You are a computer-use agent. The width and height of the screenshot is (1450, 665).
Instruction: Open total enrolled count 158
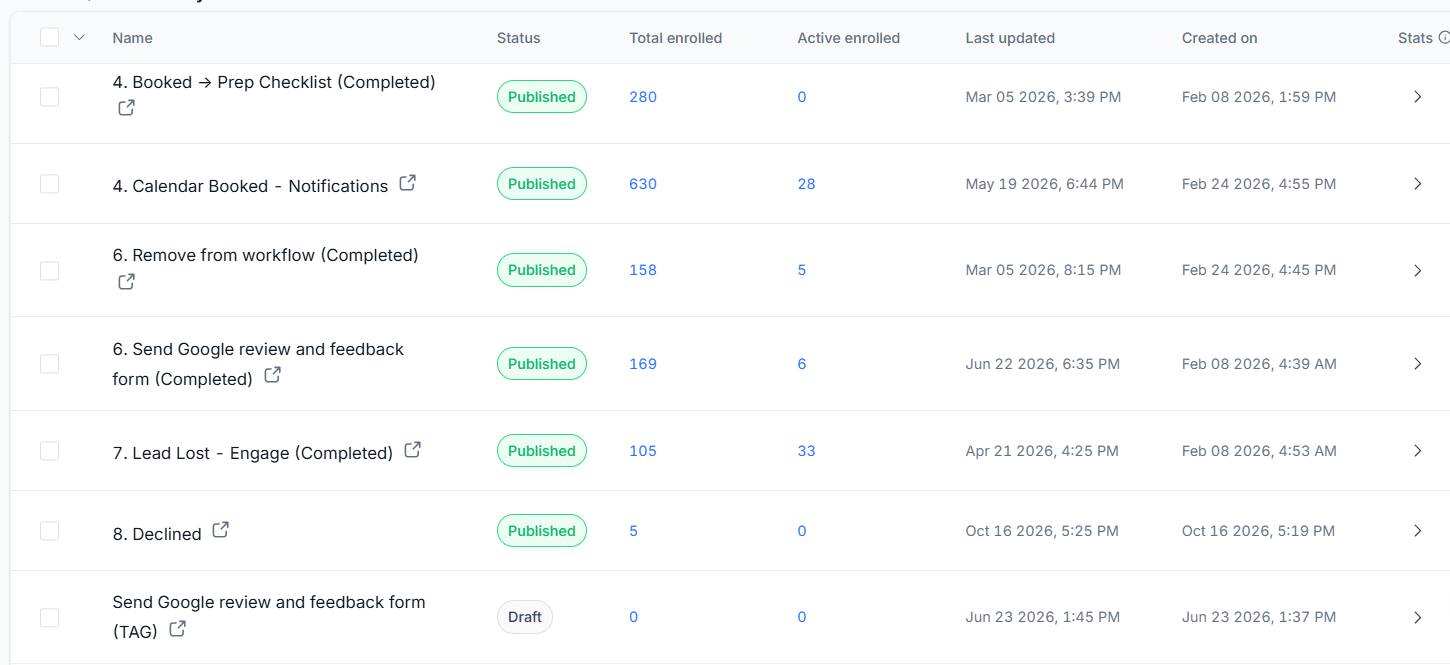point(643,270)
